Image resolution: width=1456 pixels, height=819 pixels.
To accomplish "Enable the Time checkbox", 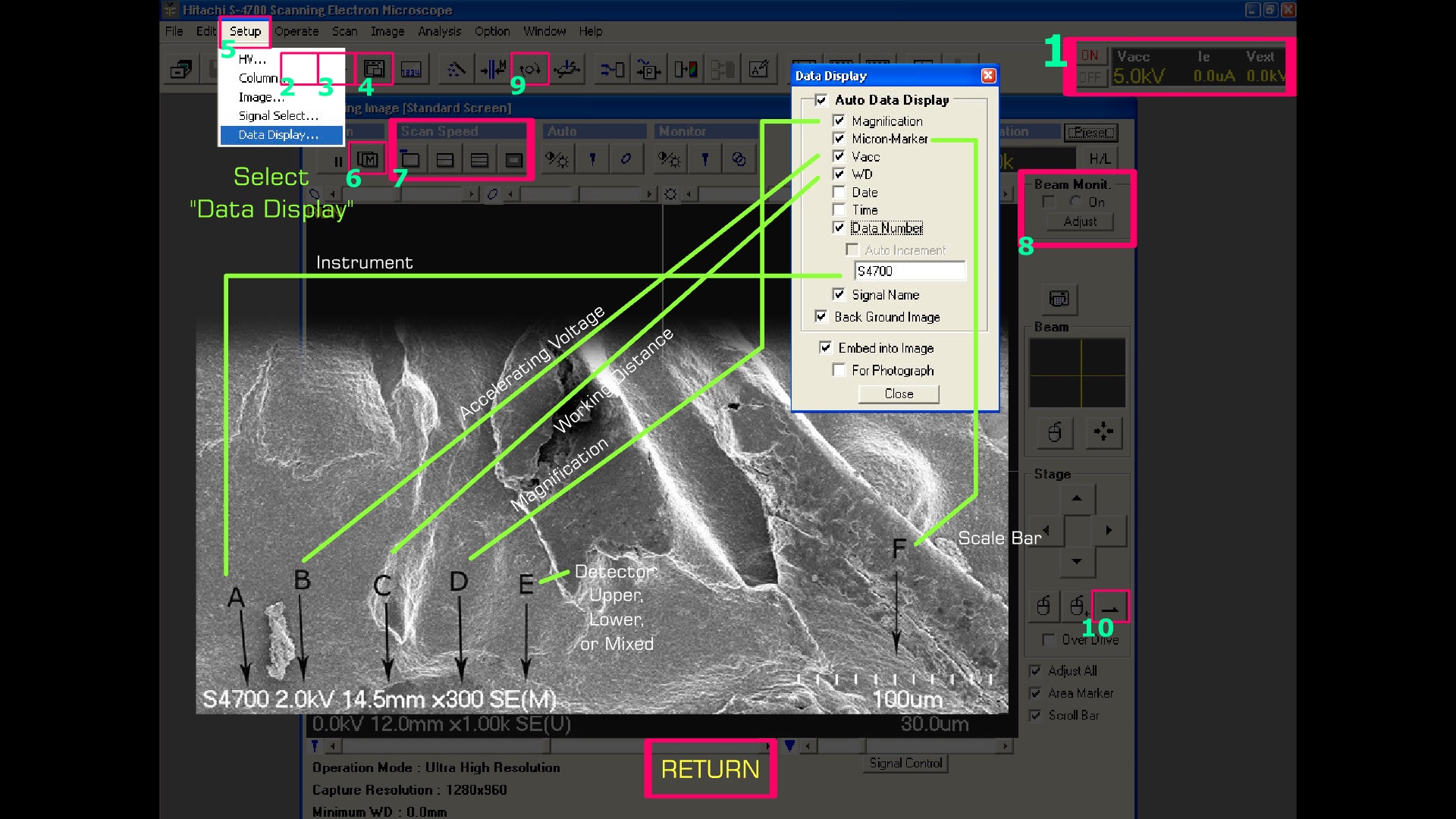I will pos(839,209).
